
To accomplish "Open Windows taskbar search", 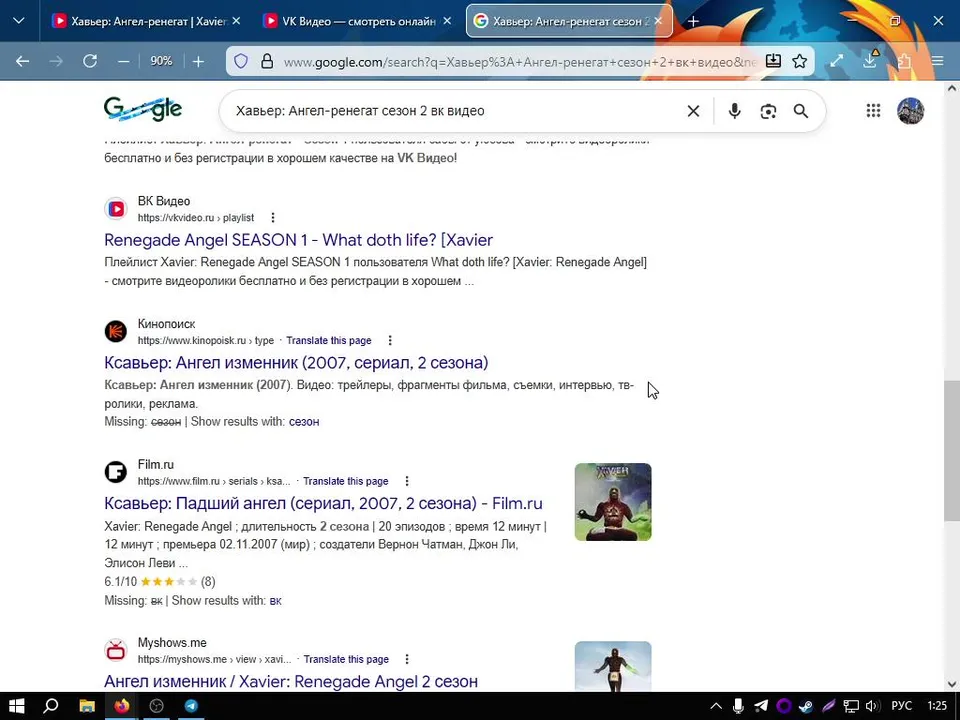I will coord(51,706).
